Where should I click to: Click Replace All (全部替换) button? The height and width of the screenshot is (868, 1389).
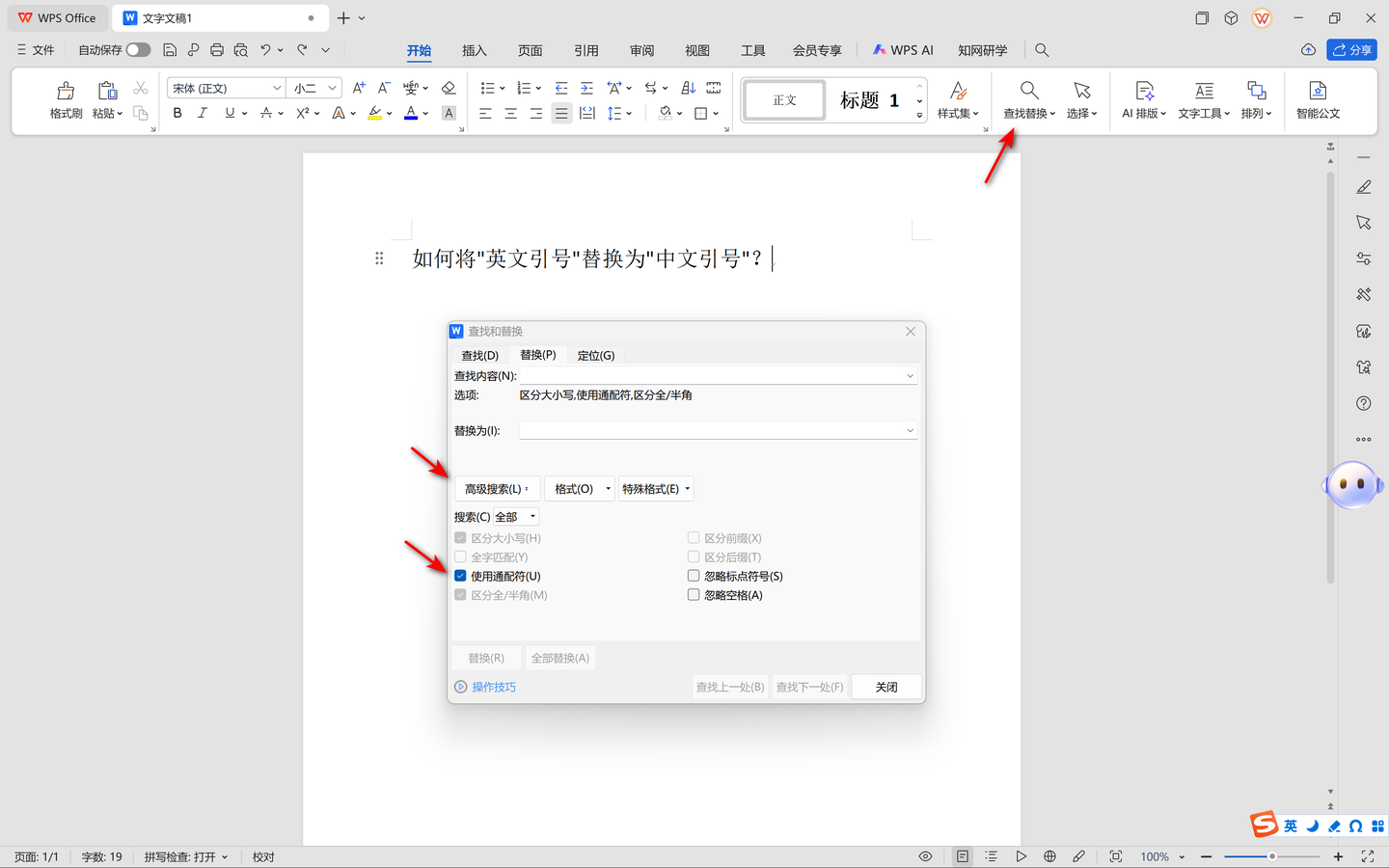point(560,658)
